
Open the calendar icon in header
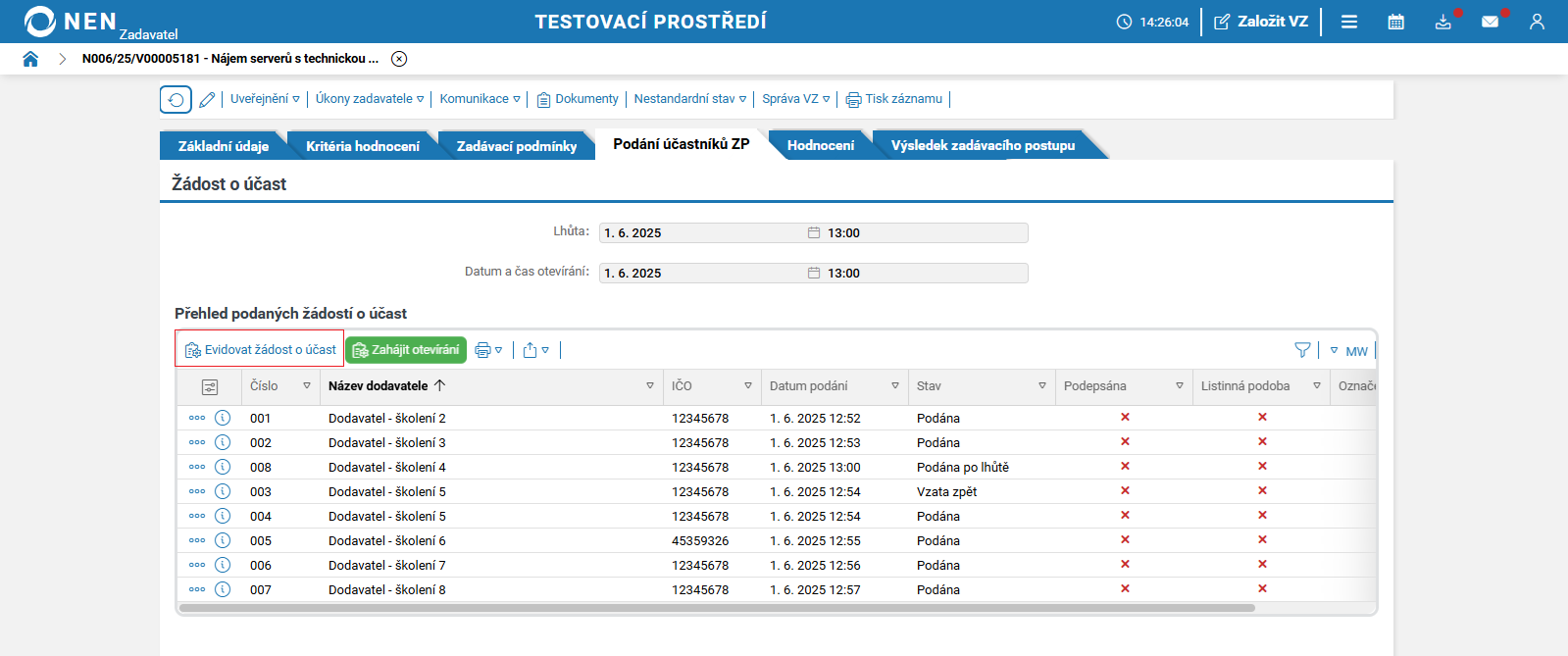coord(1395,22)
